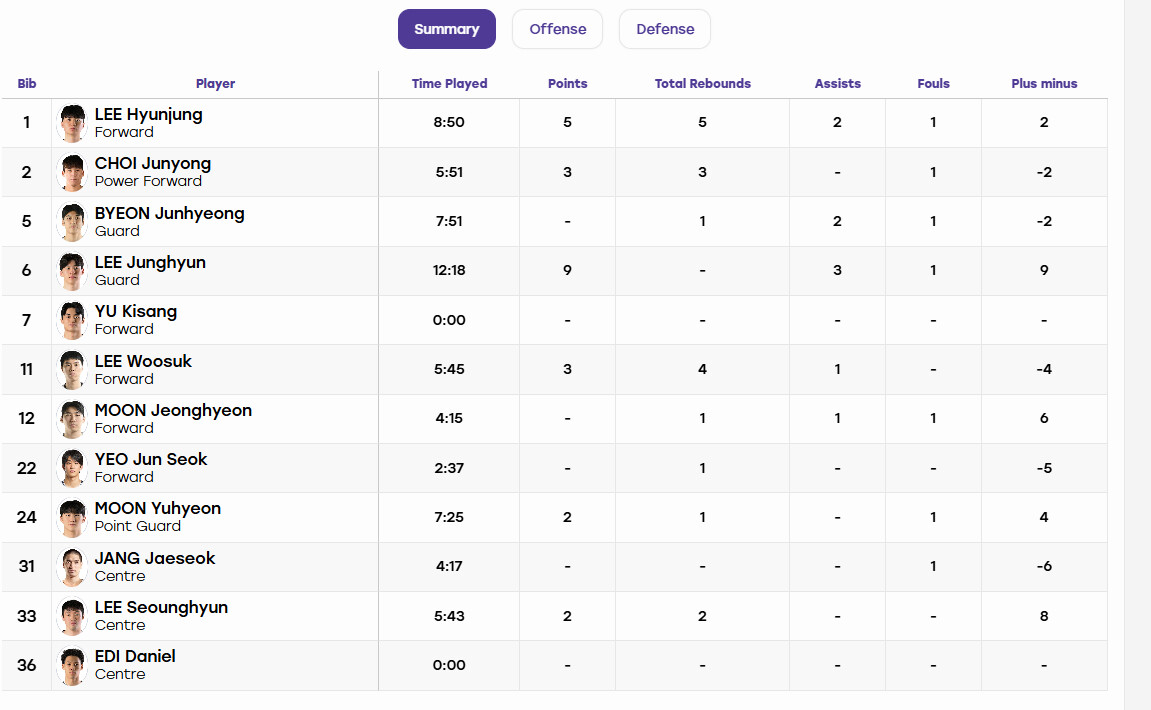Click EDI Daniel's player avatar
The width and height of the screenshot is (1151, 710).
click(72, 666)
